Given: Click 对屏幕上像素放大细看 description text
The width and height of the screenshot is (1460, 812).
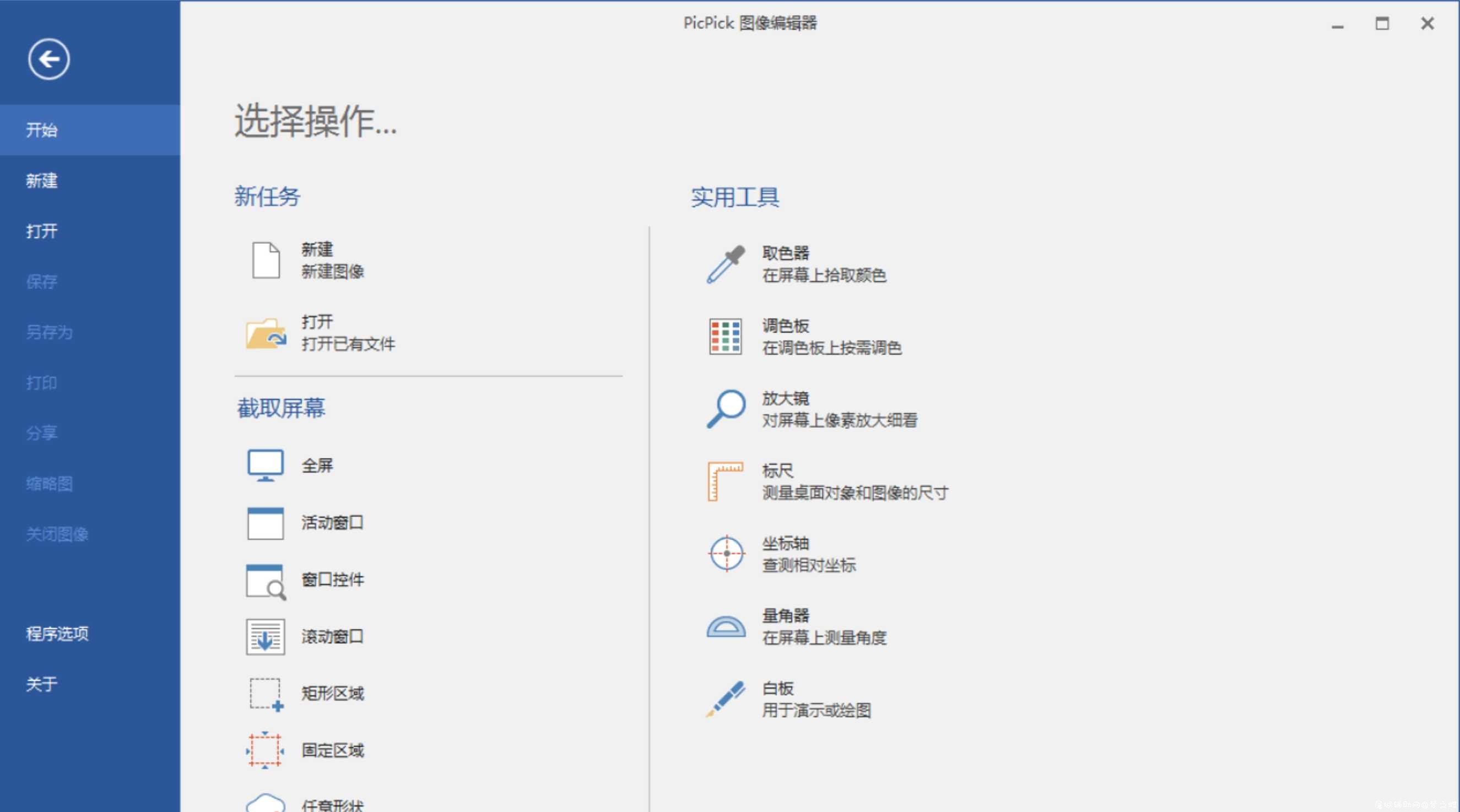Looking at the screenshot, I should pos(840,420).
